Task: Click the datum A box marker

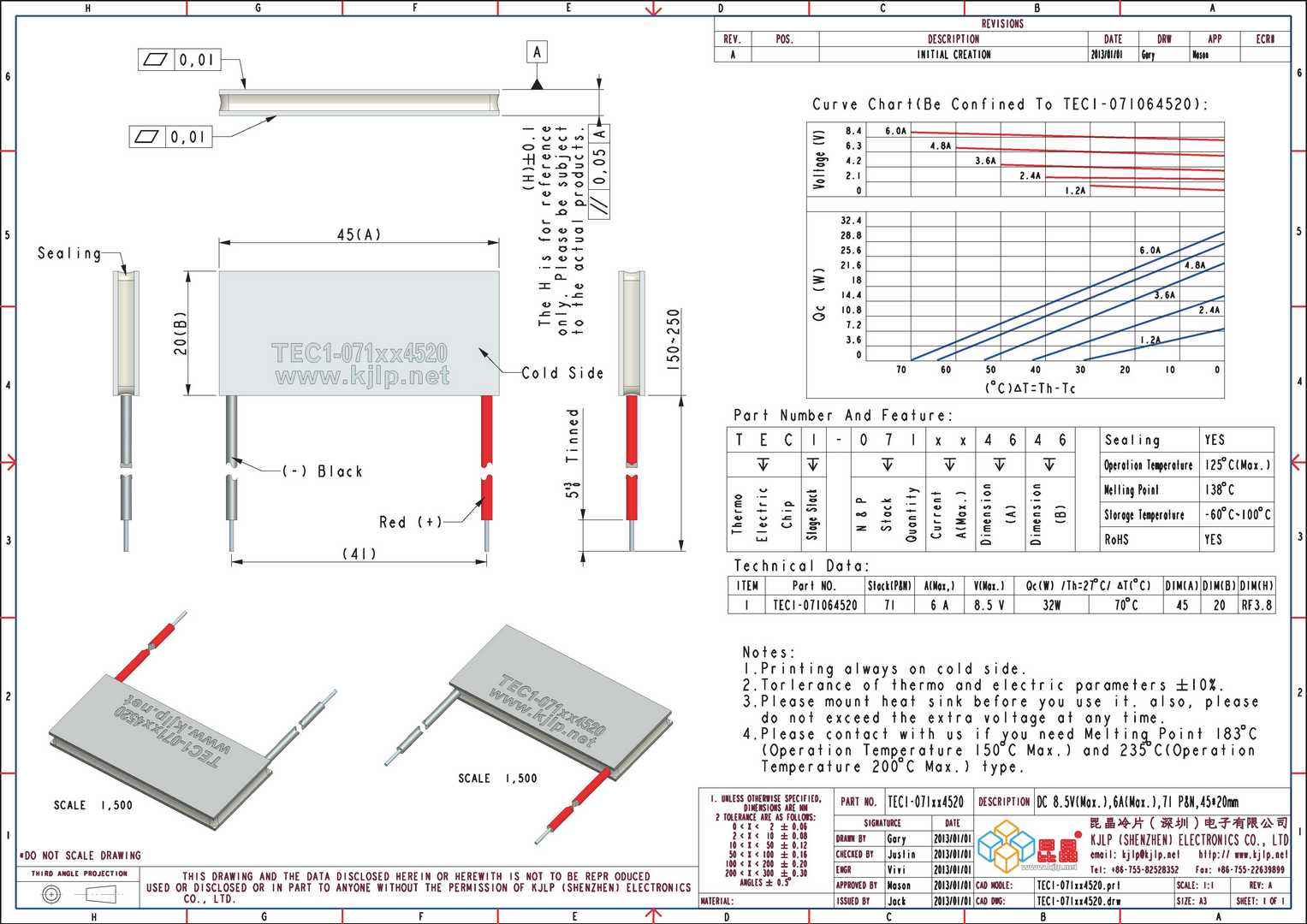Action: 537,52
